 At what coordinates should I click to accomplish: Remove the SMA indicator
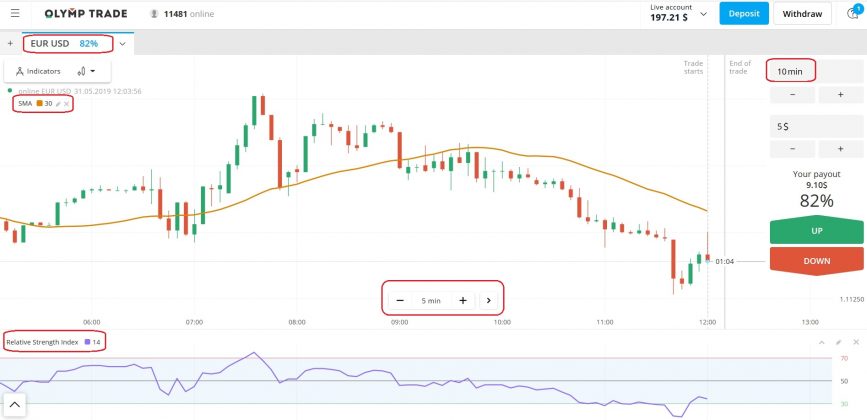point(66,104)
